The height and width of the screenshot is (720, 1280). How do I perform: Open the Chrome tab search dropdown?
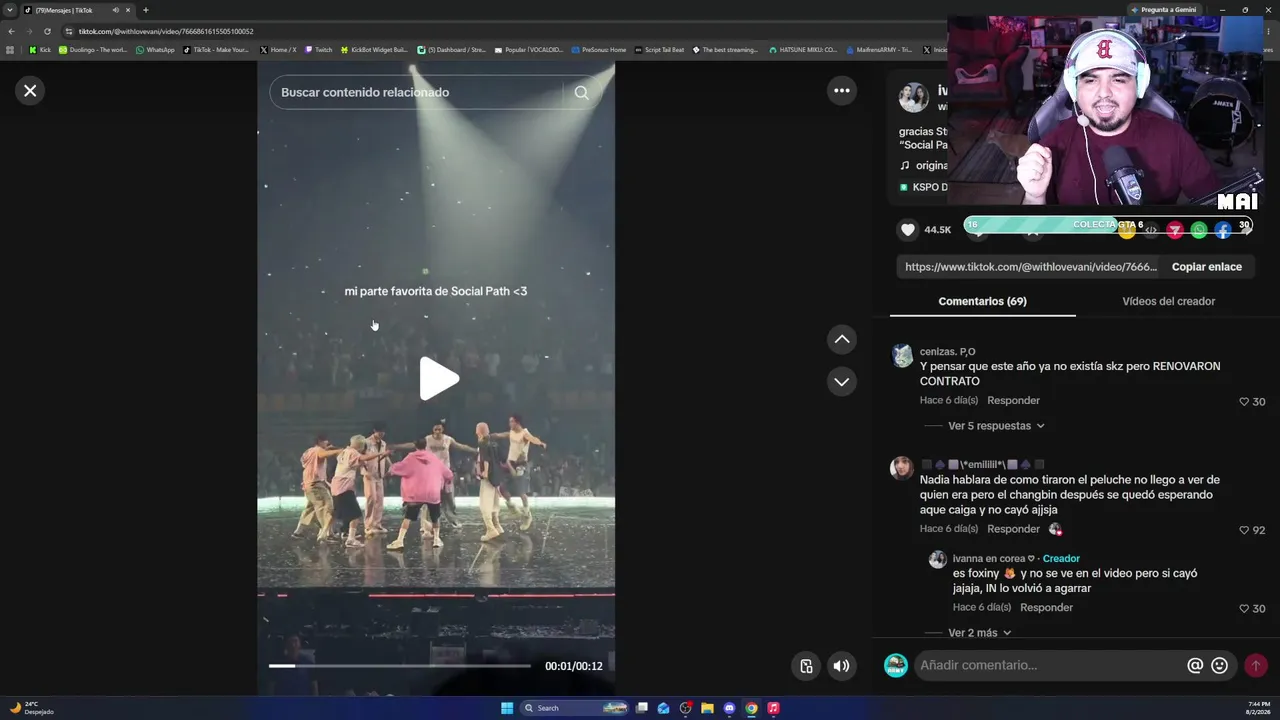tap(10, 10)
